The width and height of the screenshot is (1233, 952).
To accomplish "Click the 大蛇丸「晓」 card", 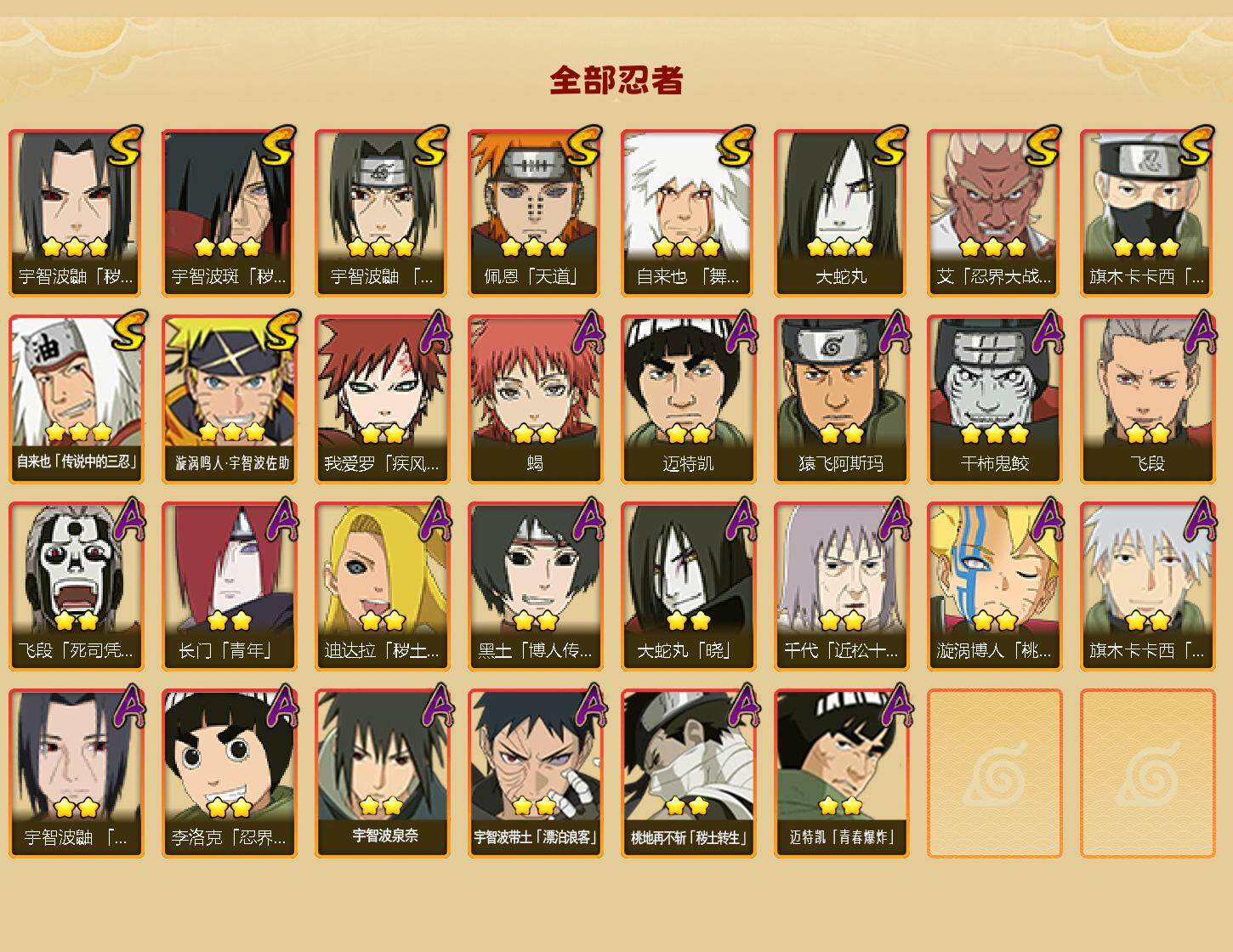I will tap(688, 586).
